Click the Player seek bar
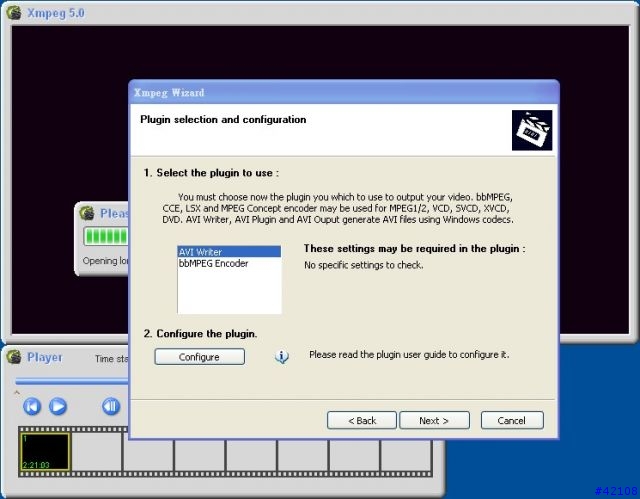This screenshot has height=499, width=640. coord(72,381)
